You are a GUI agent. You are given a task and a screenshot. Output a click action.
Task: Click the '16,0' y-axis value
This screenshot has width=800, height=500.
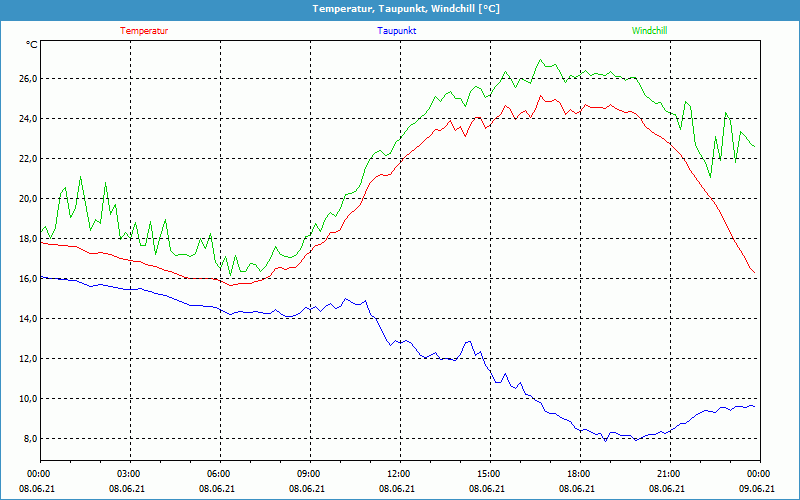[x=28, y=279]
